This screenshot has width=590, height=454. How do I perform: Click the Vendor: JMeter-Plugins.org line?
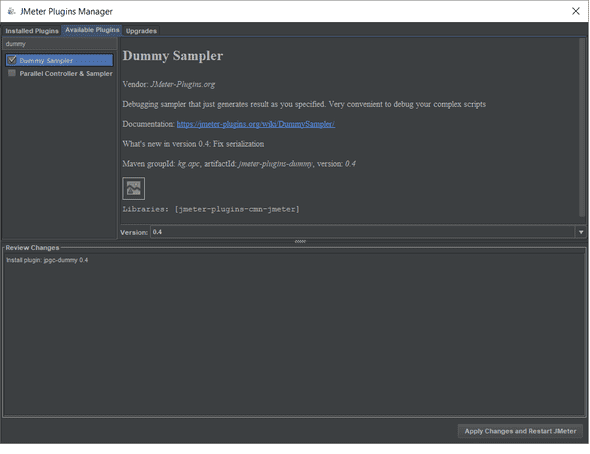point(169,84)
